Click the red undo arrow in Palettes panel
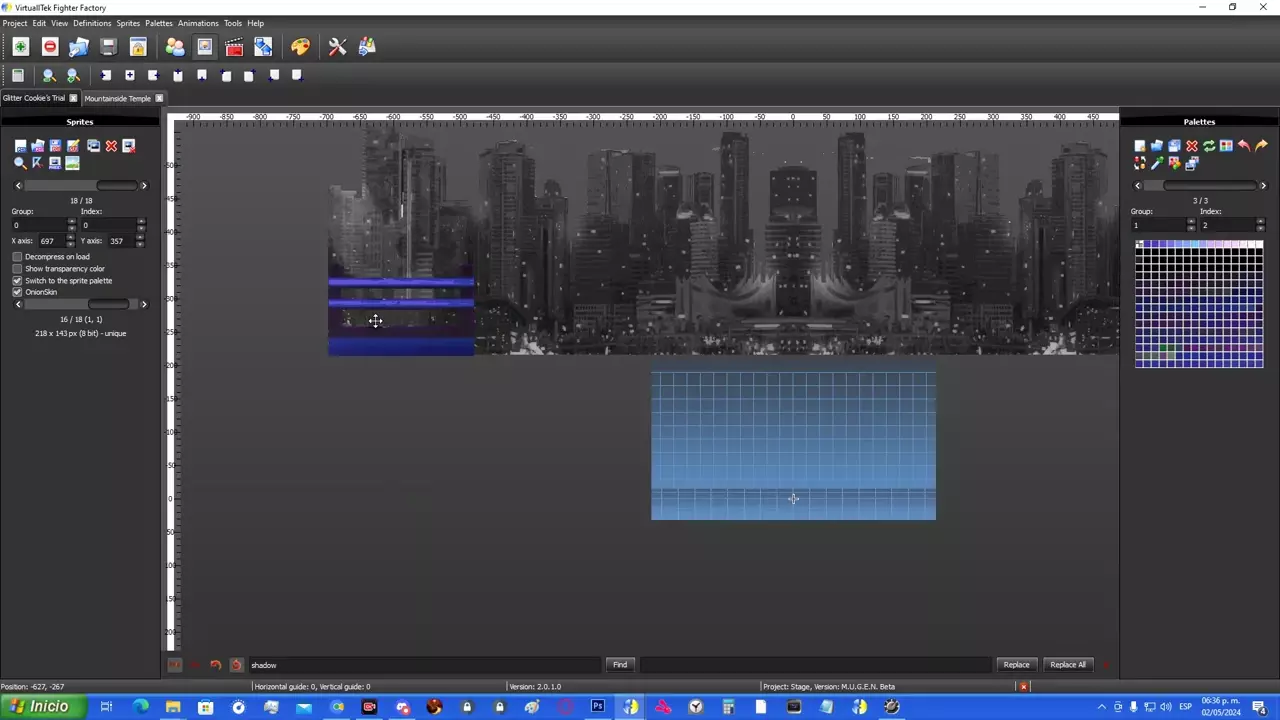 (x=1243, y=146)
